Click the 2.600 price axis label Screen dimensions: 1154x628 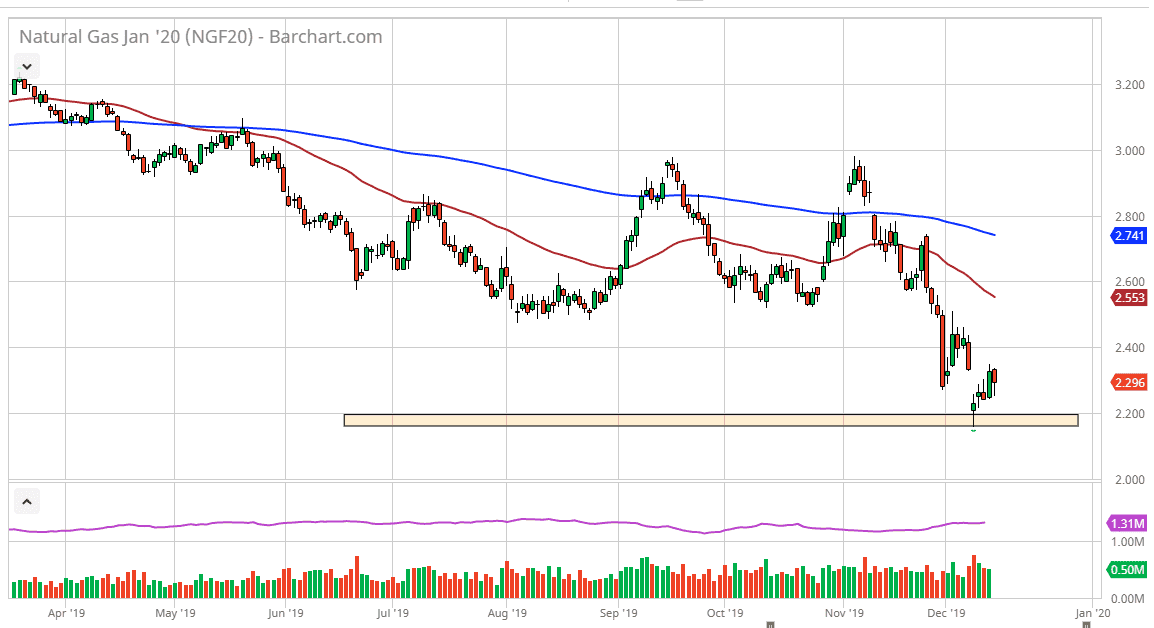pos(1130,282)
